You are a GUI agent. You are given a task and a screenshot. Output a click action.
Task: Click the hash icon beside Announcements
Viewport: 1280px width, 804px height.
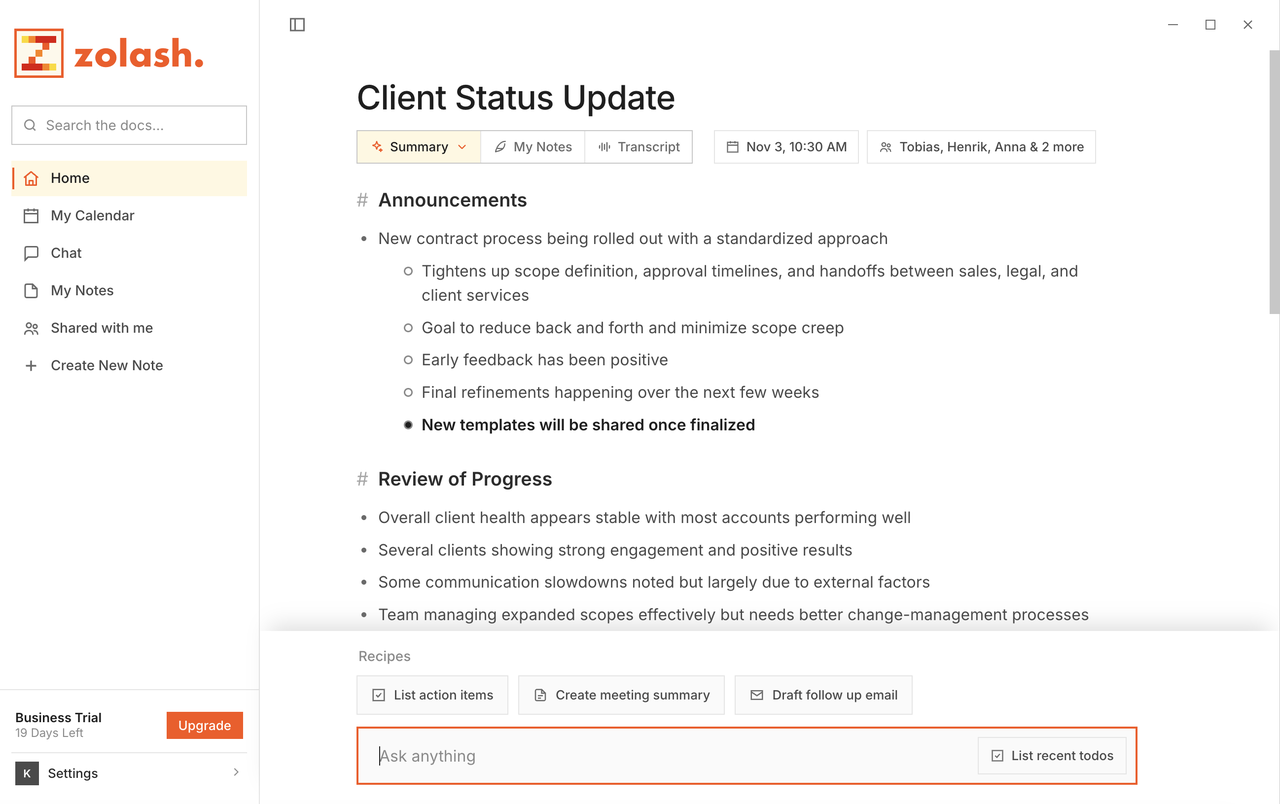(363, 201)
